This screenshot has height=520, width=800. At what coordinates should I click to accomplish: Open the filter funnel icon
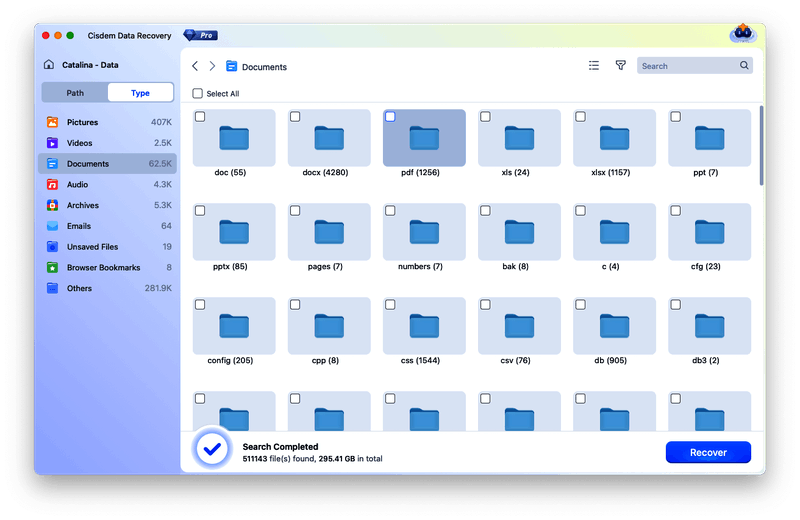coord(620,66)
